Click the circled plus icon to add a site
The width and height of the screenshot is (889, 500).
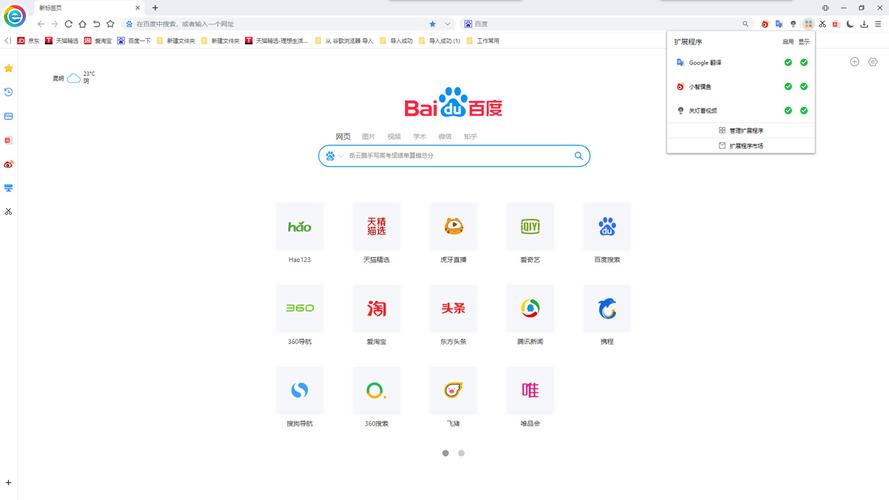[854, 62]
